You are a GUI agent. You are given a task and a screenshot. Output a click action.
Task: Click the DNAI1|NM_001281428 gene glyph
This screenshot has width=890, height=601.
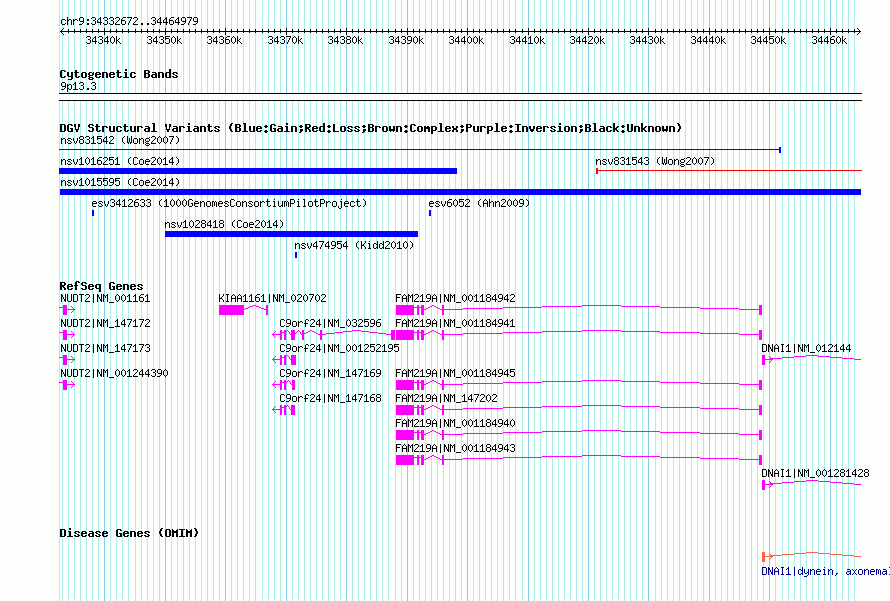point(812,484)
